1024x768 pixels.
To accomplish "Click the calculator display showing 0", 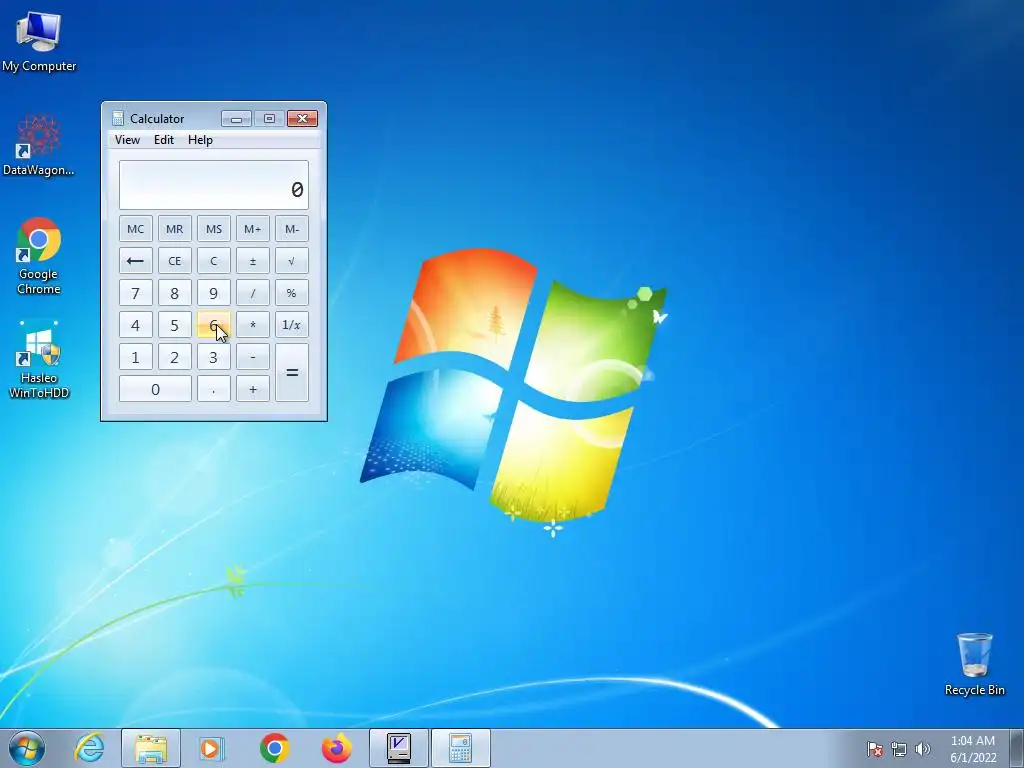I will [x=214, y=185].
